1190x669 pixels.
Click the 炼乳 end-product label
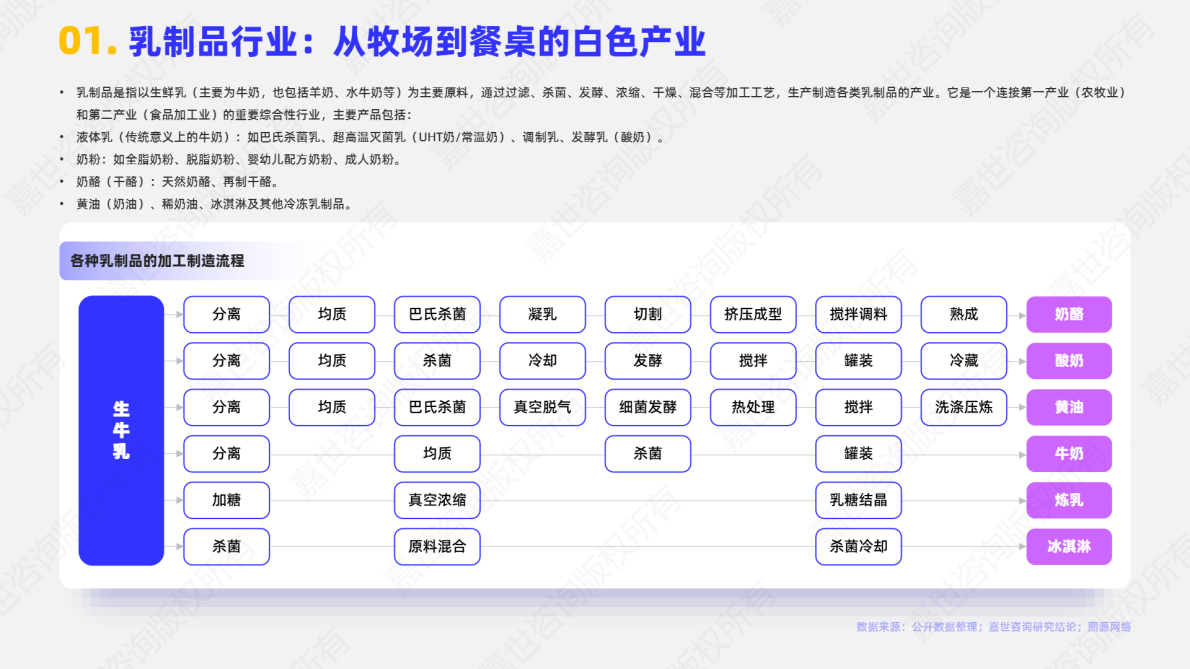pyautogui.click(x=1068, y=500)
